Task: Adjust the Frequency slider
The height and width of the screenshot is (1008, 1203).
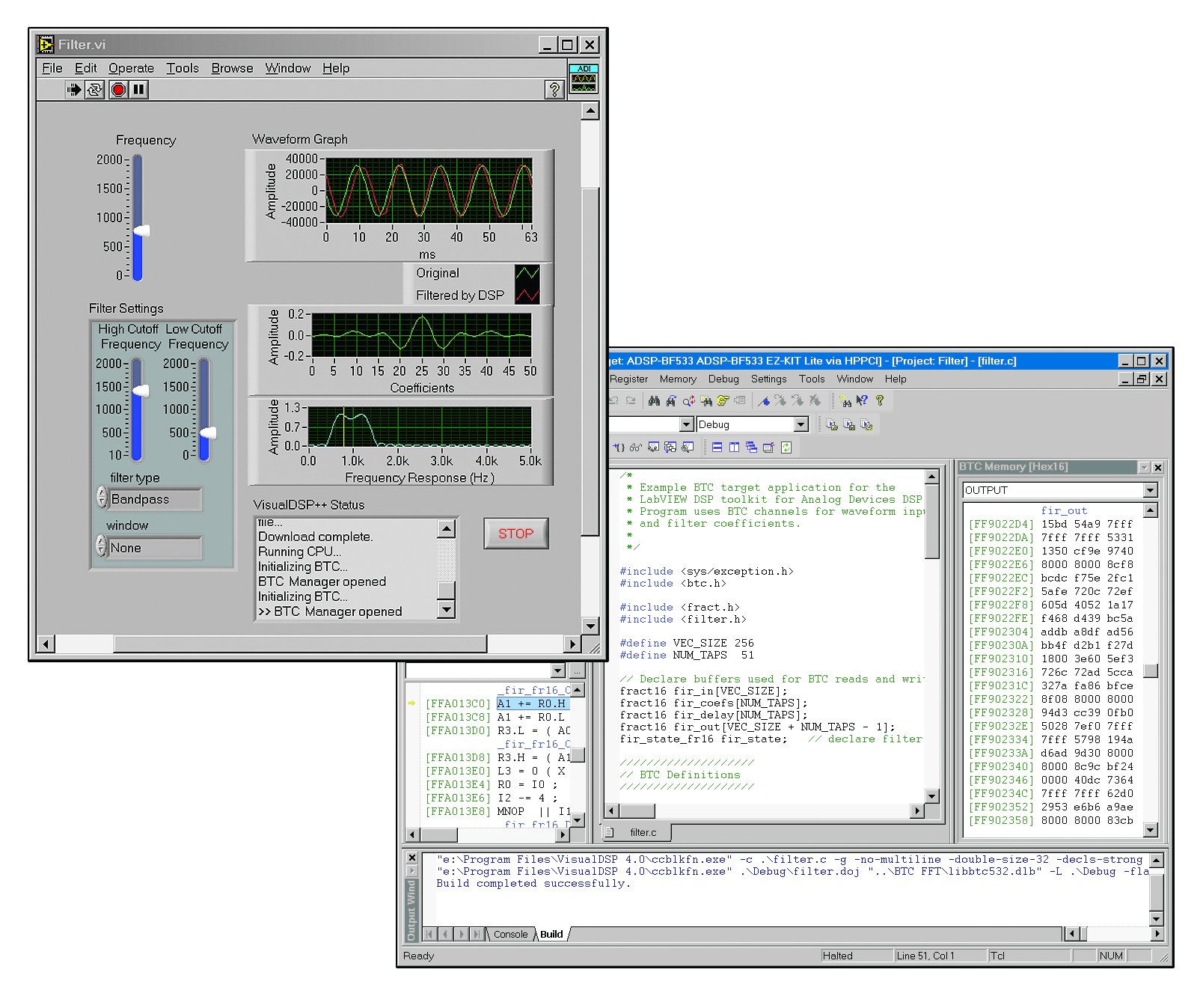Action: 142,230
